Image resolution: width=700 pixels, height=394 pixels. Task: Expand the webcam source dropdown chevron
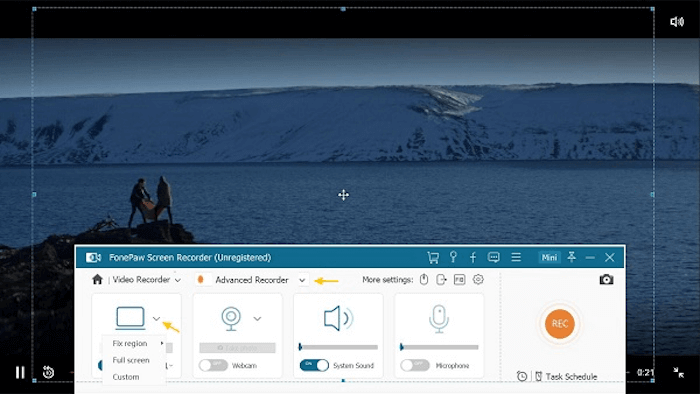(x=257, y=319)
